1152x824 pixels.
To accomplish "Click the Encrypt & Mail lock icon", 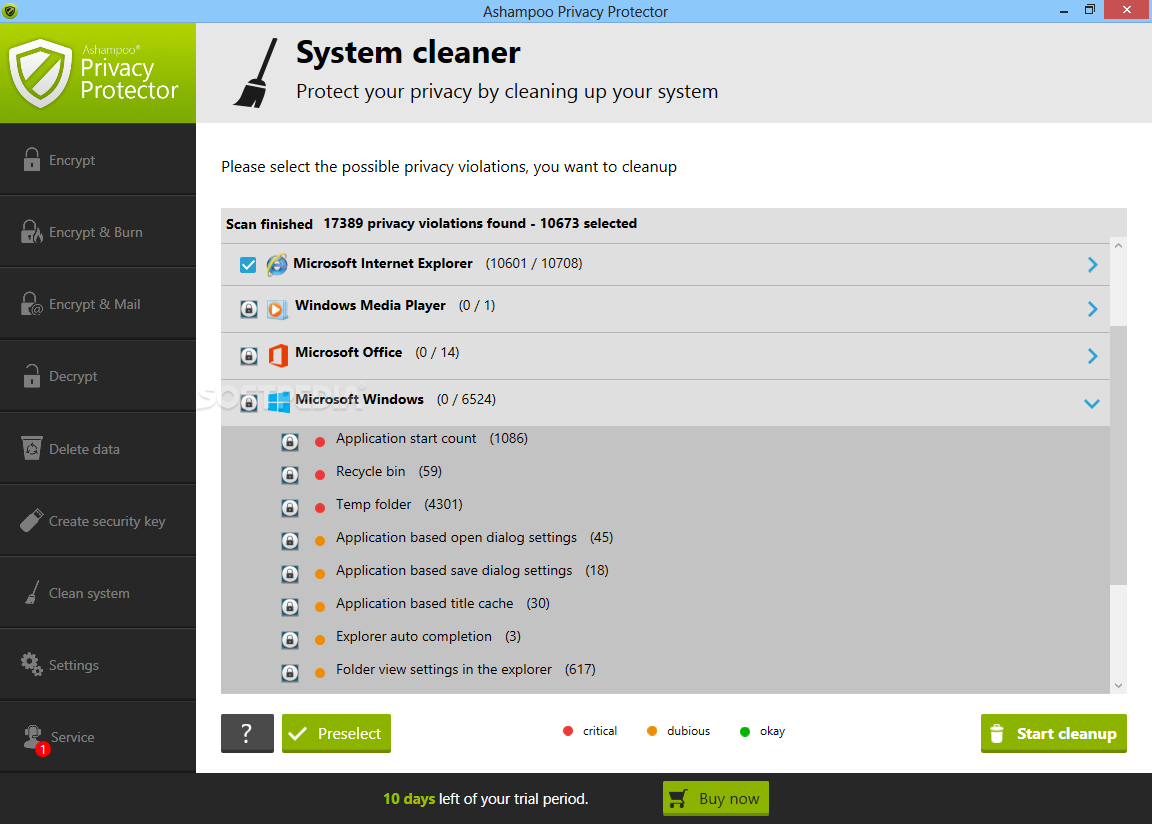I will tap(32, 303).
